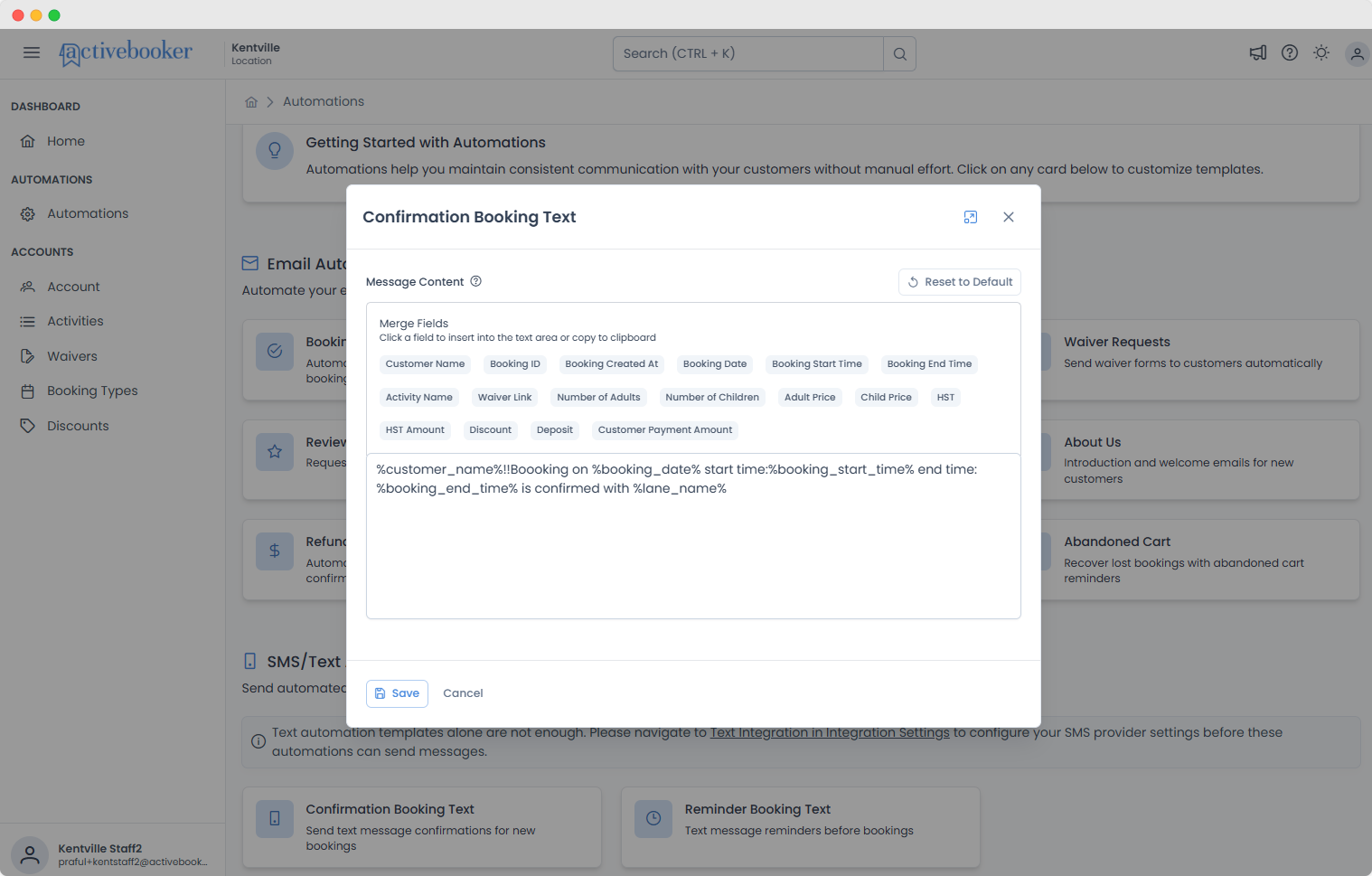Click the Reminder Booking Text clock icon

click(x=653, y=819)
